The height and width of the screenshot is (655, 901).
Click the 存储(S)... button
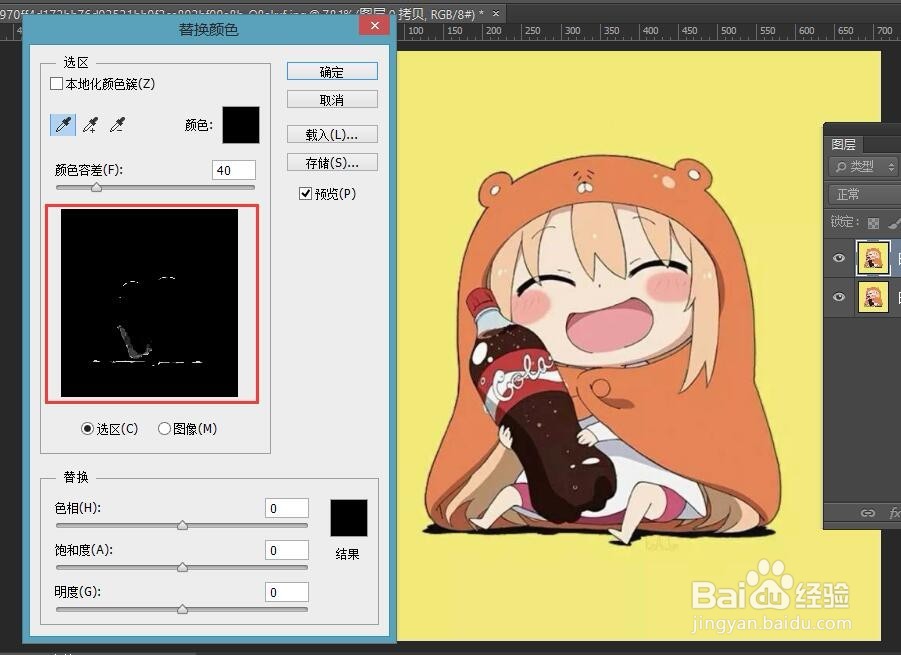[x=332, y=163]
